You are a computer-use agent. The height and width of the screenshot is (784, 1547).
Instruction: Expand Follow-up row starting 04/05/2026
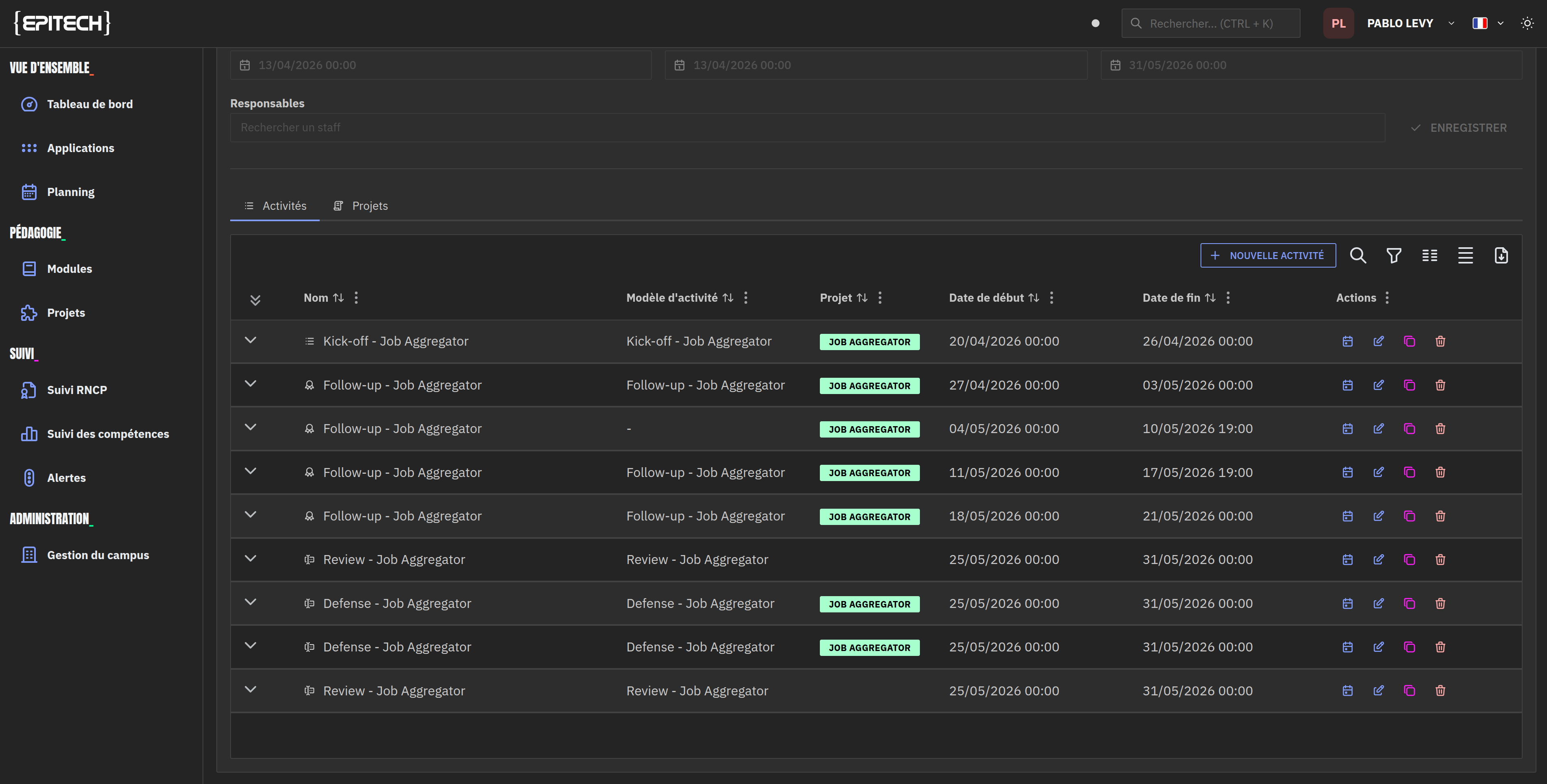click(251, 427)
